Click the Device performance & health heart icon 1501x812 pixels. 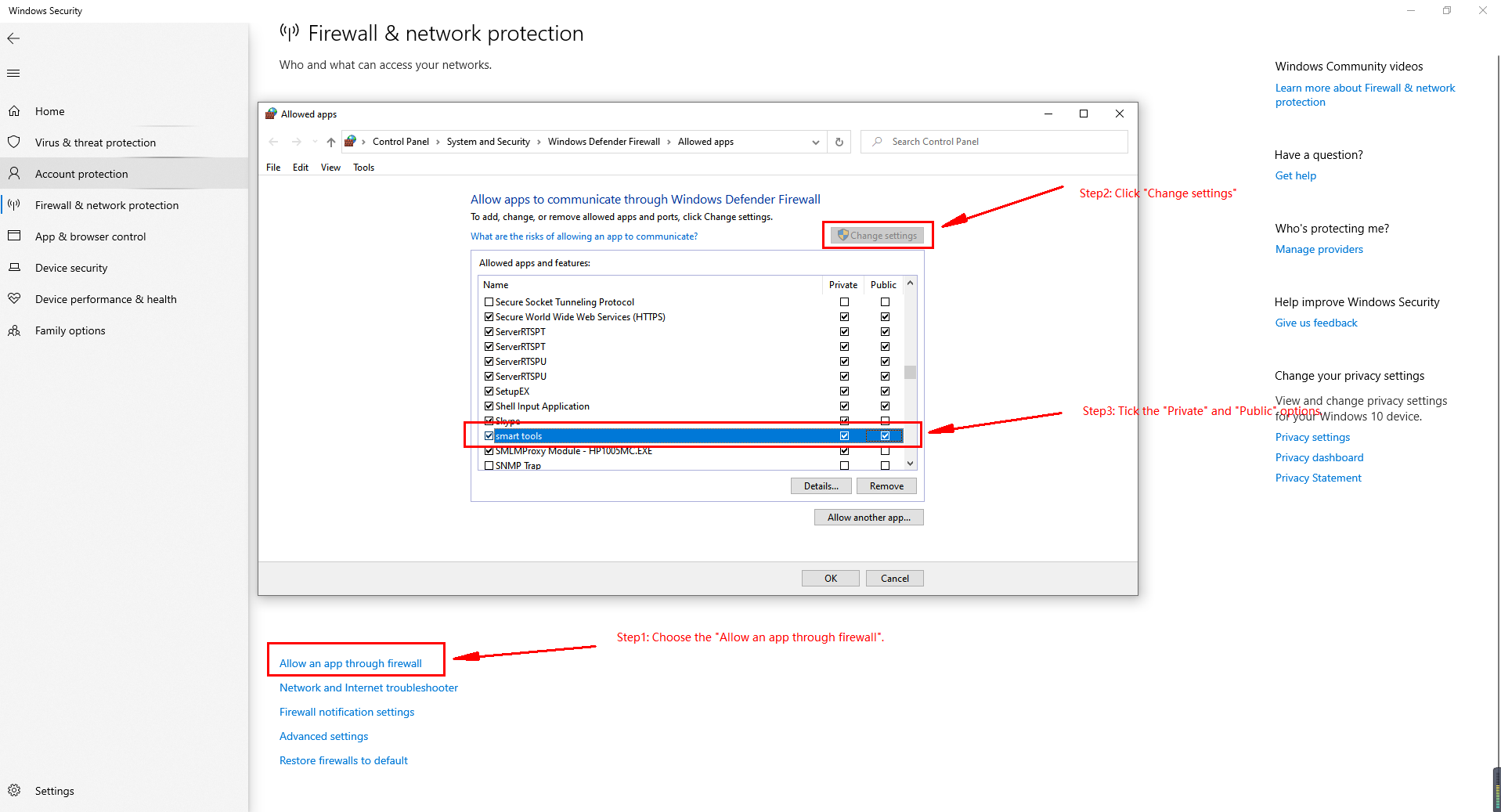[14, 298]
